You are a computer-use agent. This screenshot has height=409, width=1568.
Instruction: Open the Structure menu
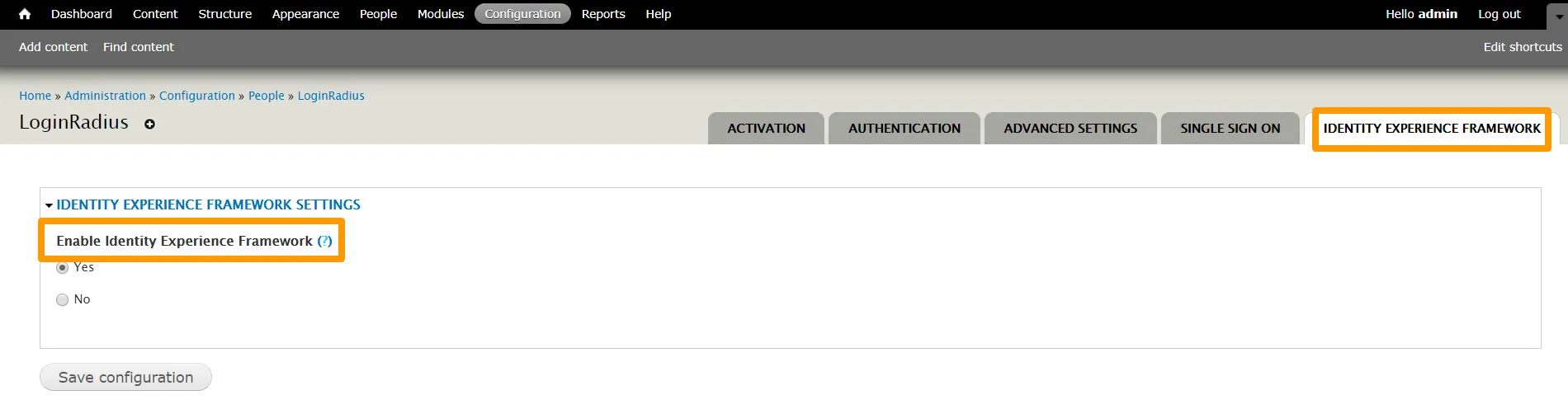tap(225, 14)
